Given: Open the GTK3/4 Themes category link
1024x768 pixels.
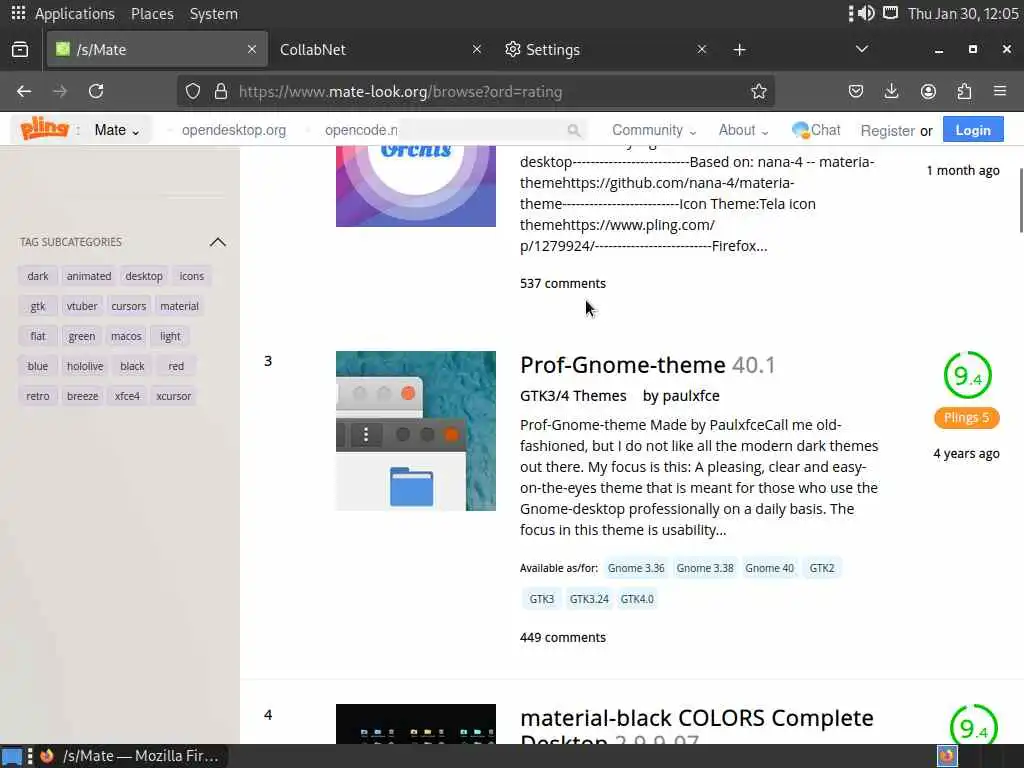Looking at the screenshot, I should click(x=573, y=396).
